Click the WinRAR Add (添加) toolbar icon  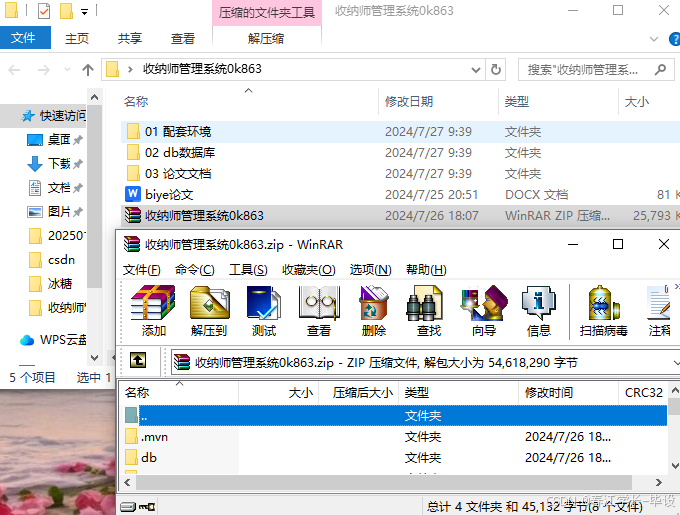[153, 311]
